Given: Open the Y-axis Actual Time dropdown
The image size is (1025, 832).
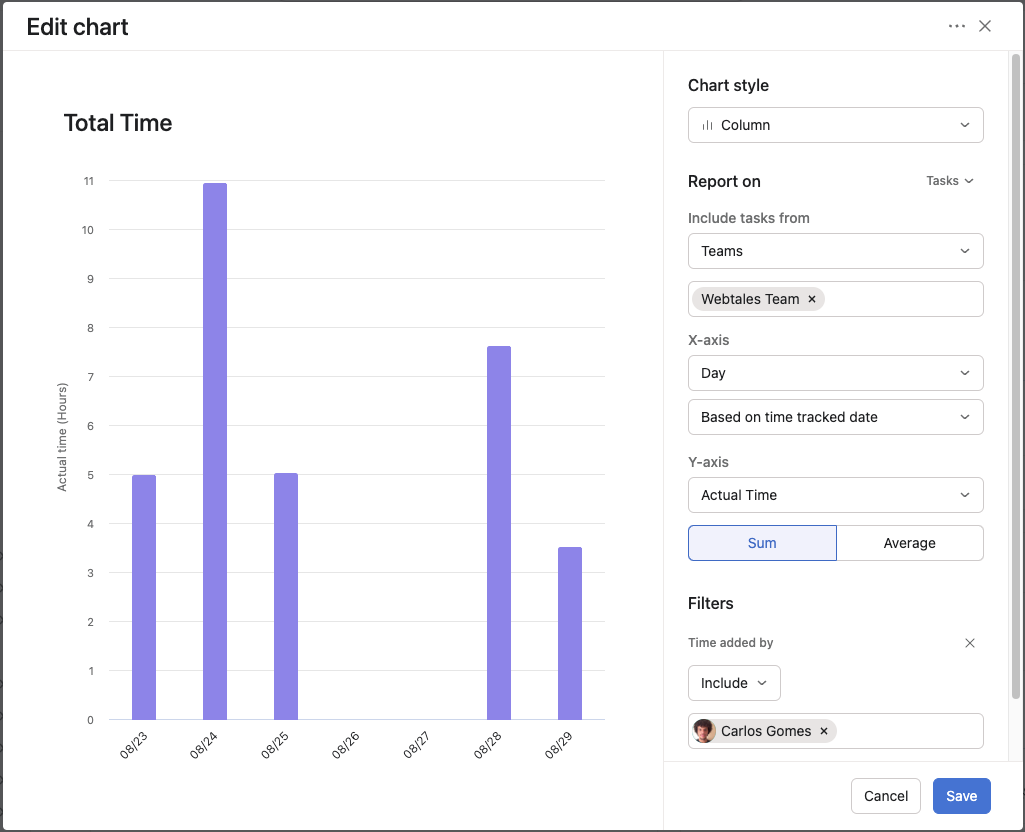Looking at the screenshot, I should (x=835, y=495).
